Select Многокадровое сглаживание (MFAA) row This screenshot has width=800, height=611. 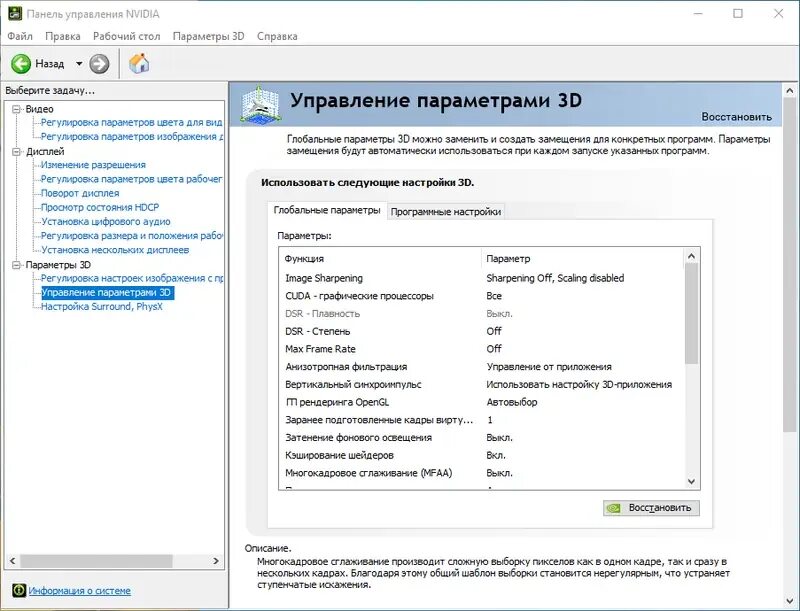(x=481, y=473)
